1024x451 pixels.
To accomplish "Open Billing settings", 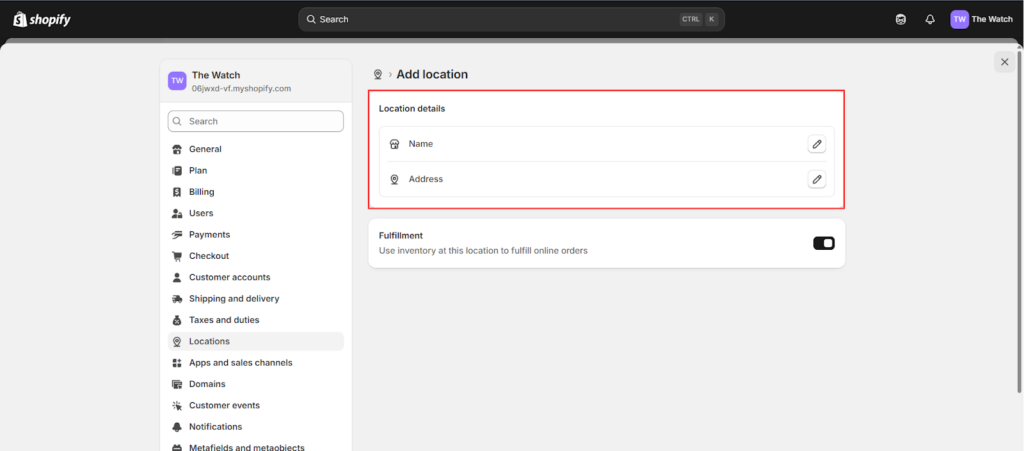I will pos(201,192).
